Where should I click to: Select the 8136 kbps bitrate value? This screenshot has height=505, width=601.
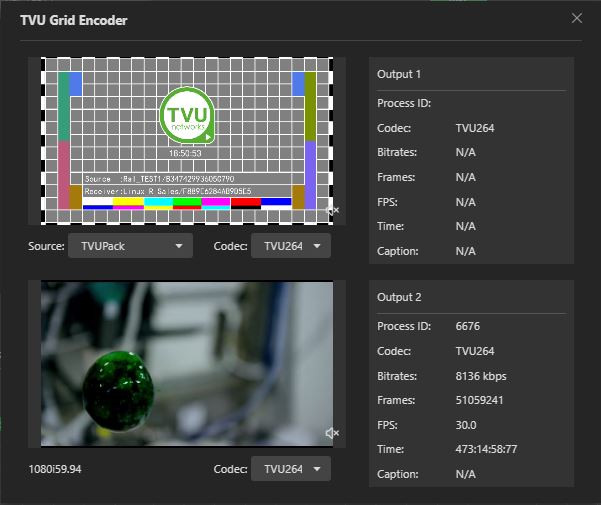click(x=481, y=376)
